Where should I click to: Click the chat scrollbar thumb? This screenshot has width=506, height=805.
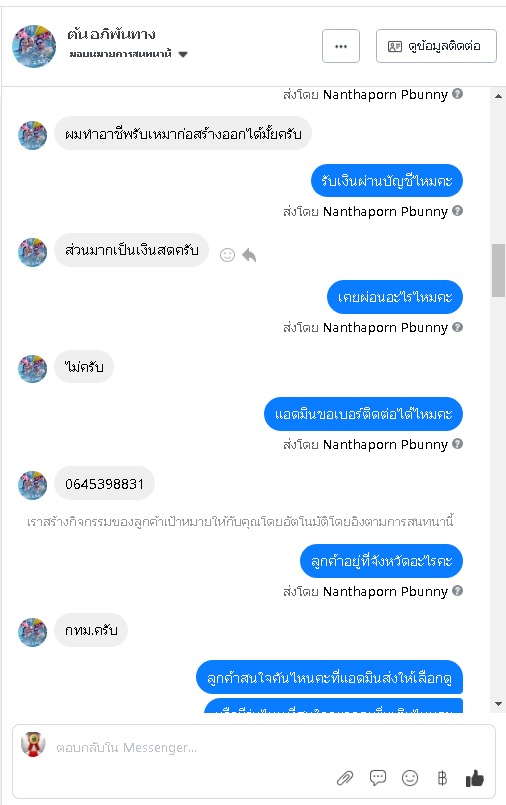coord(498,270)
